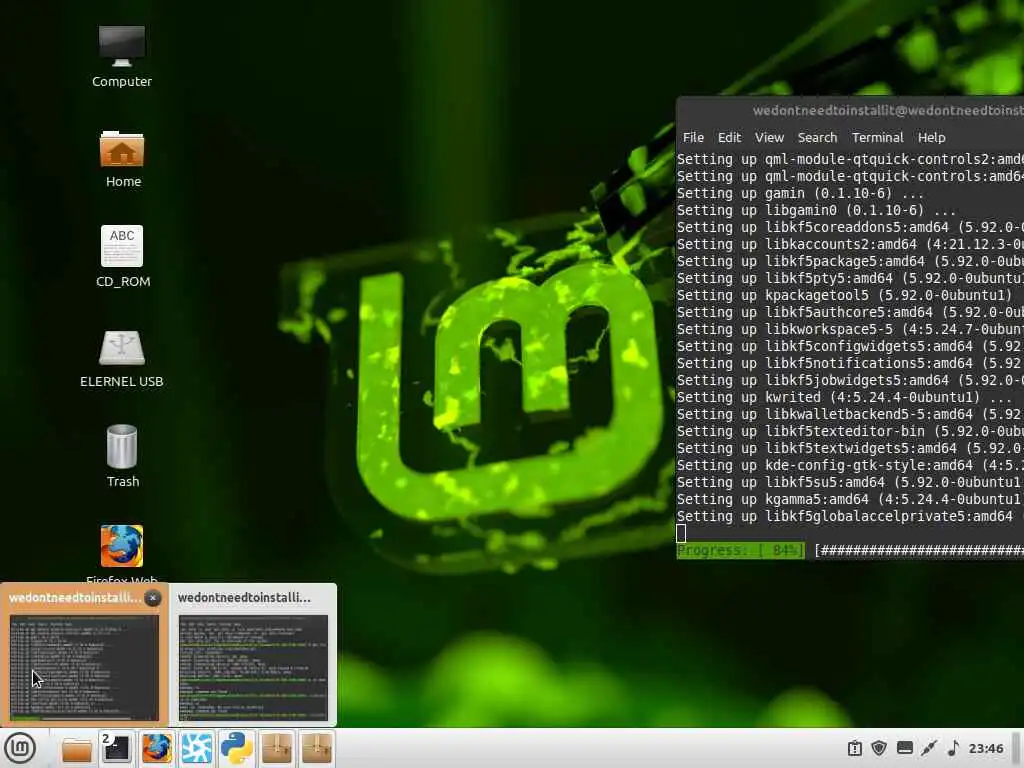This screenshot has height=768, width=1024.
Task: Open the blue play-icon app in taskbar
Action: 197,748
